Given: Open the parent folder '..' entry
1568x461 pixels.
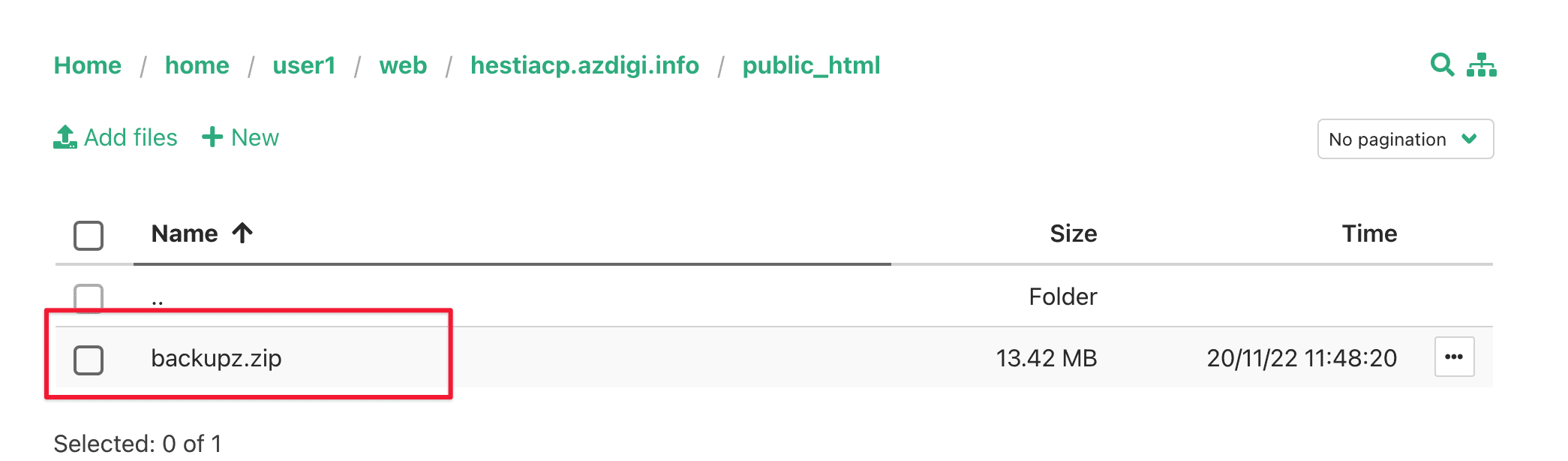Looking at the screenshot, I should (x=158, y=300).
